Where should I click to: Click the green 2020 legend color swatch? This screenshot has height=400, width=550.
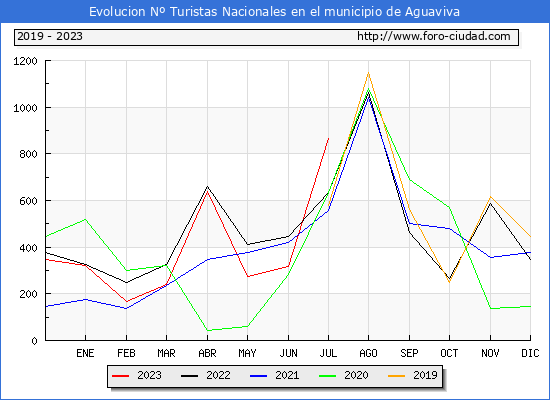pos(327,376)
